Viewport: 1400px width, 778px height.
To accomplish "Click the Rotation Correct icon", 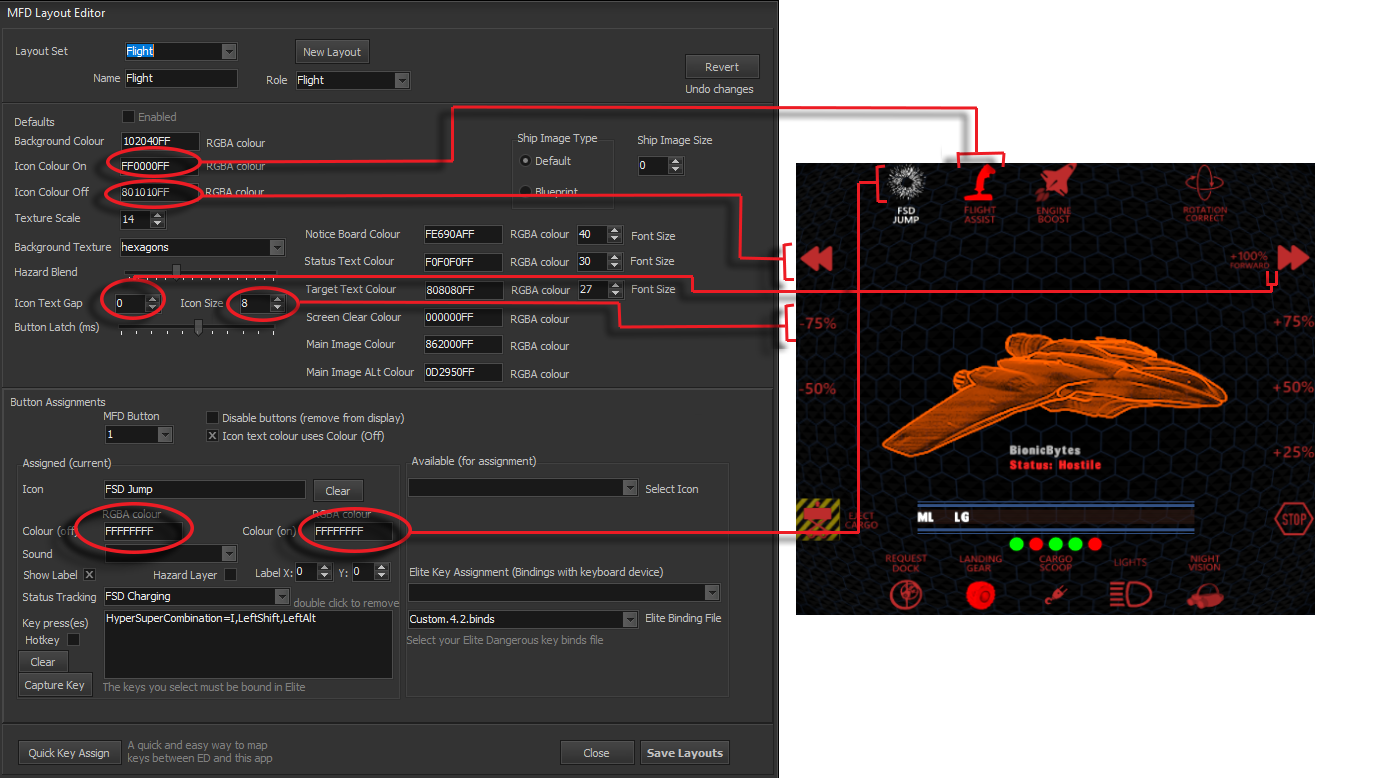I will [1204, 185].
